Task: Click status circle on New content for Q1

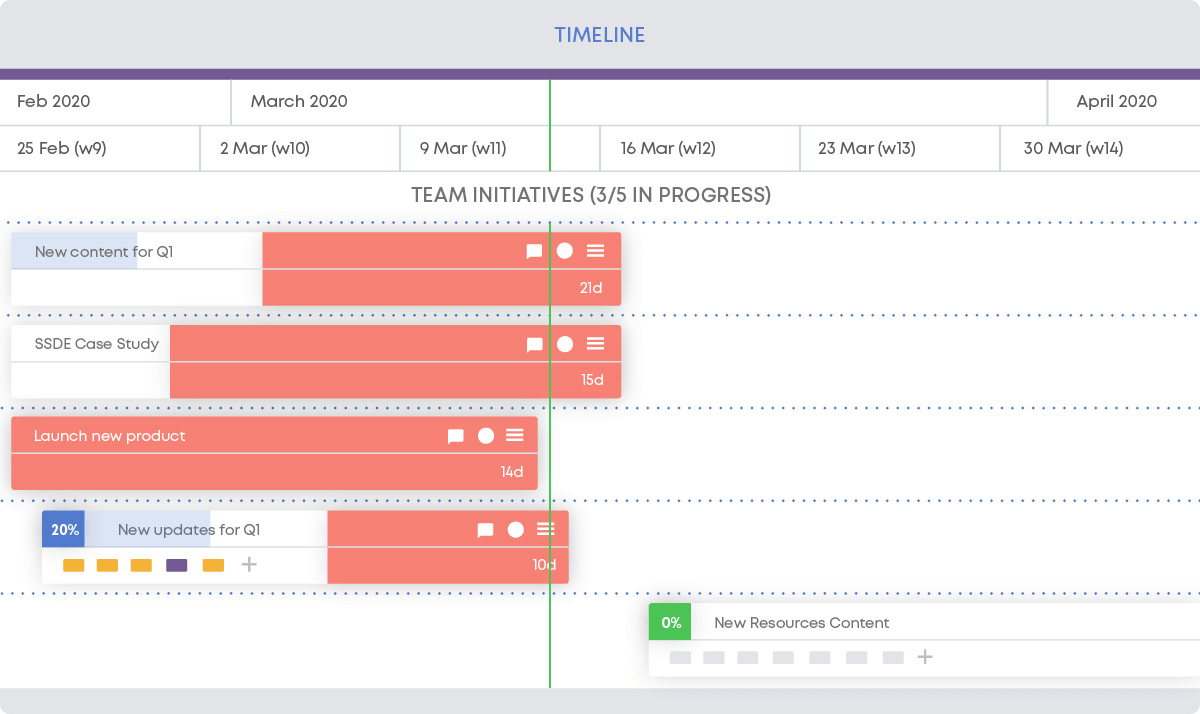Action: point(565,251)
